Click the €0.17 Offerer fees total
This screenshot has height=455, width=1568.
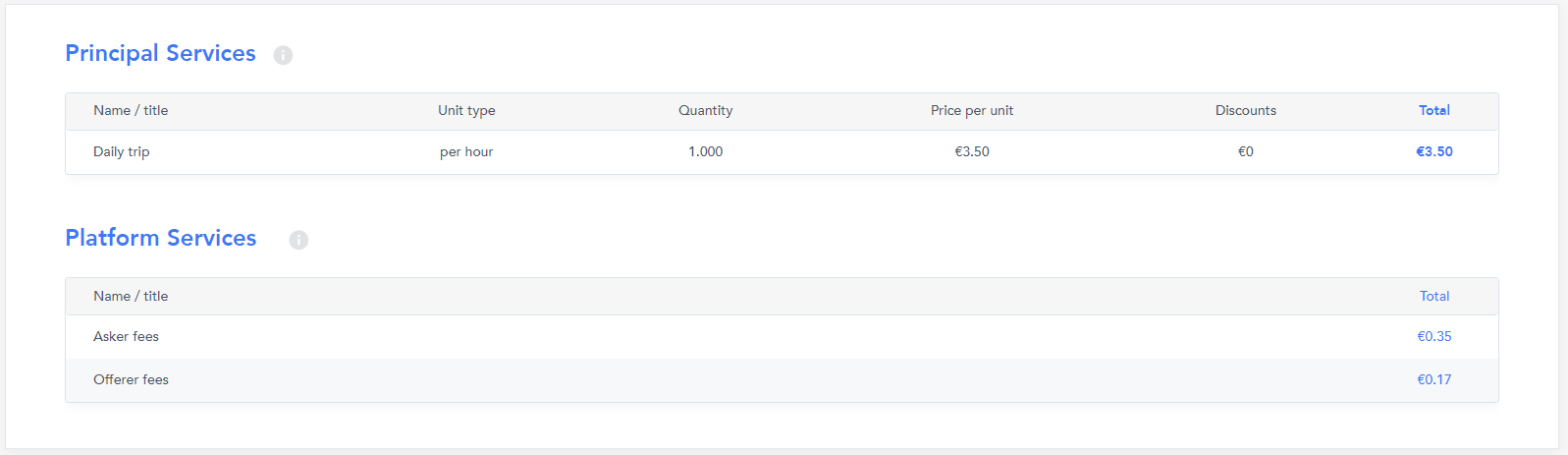coord(1433,379)
